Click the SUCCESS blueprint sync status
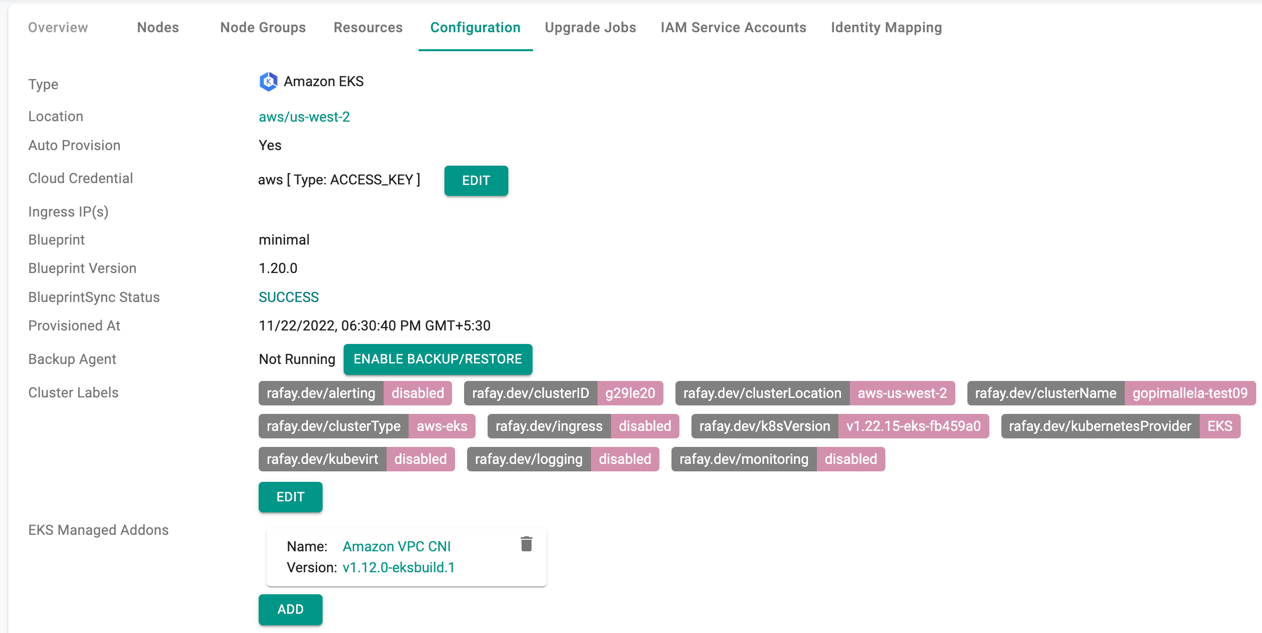The image size is (1262, 633). (288, 297)
